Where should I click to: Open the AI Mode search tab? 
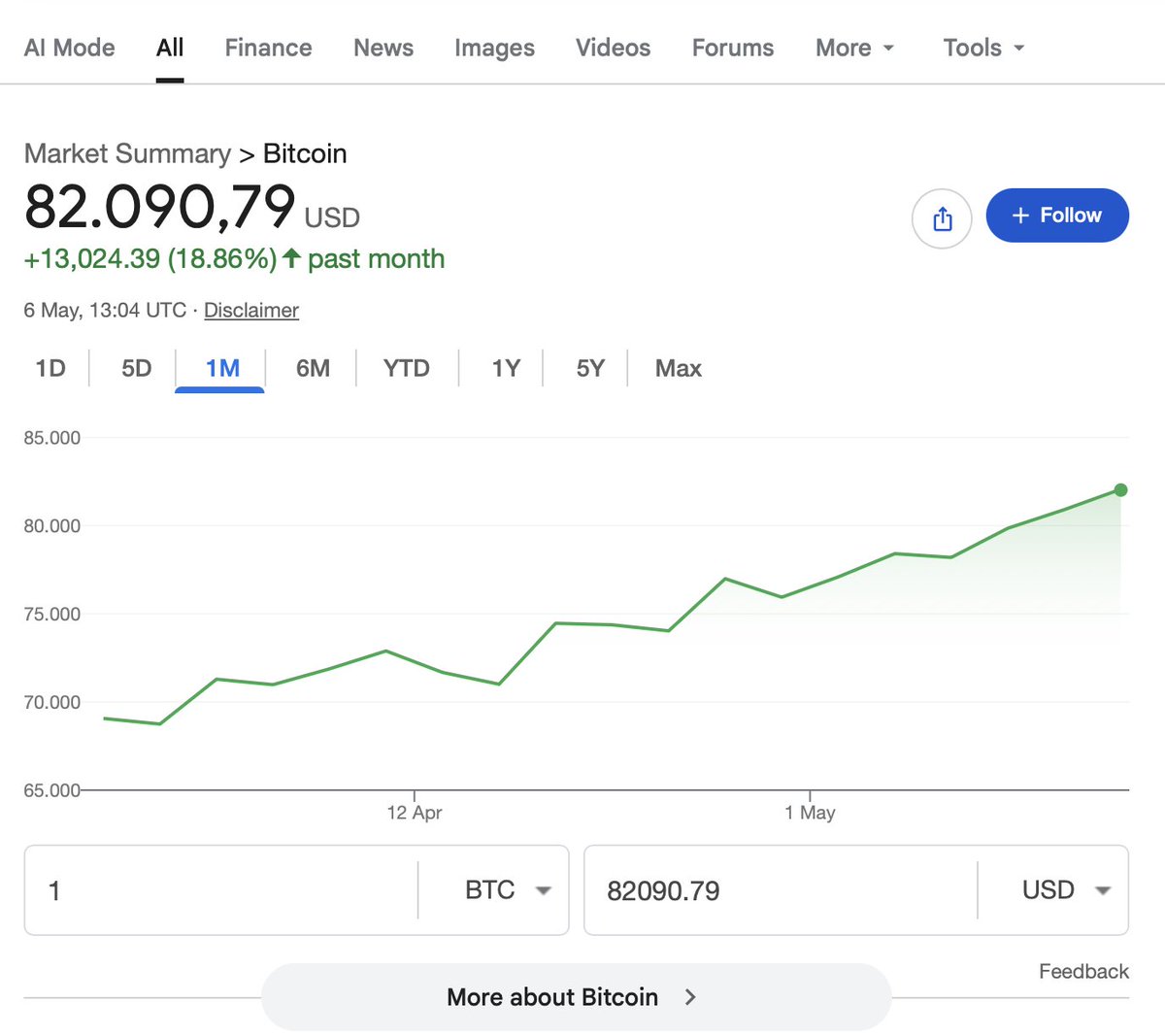coord(69,48)
